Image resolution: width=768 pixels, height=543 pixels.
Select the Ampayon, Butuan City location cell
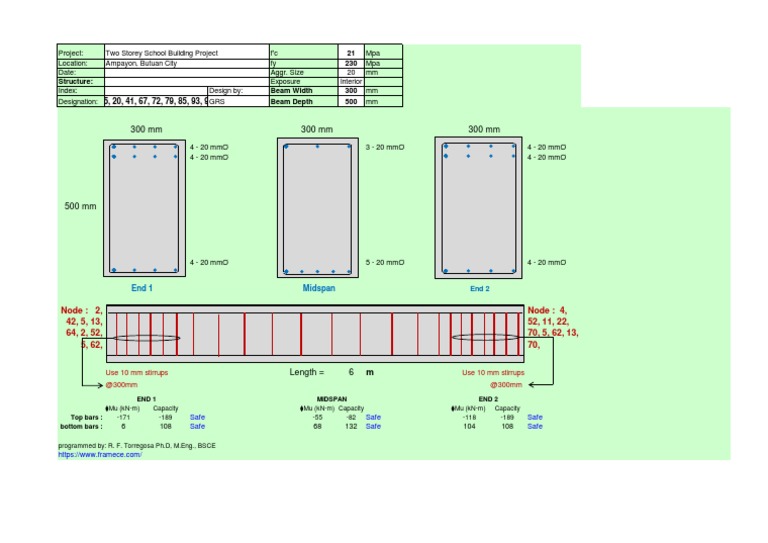click(x=187, y=64)
